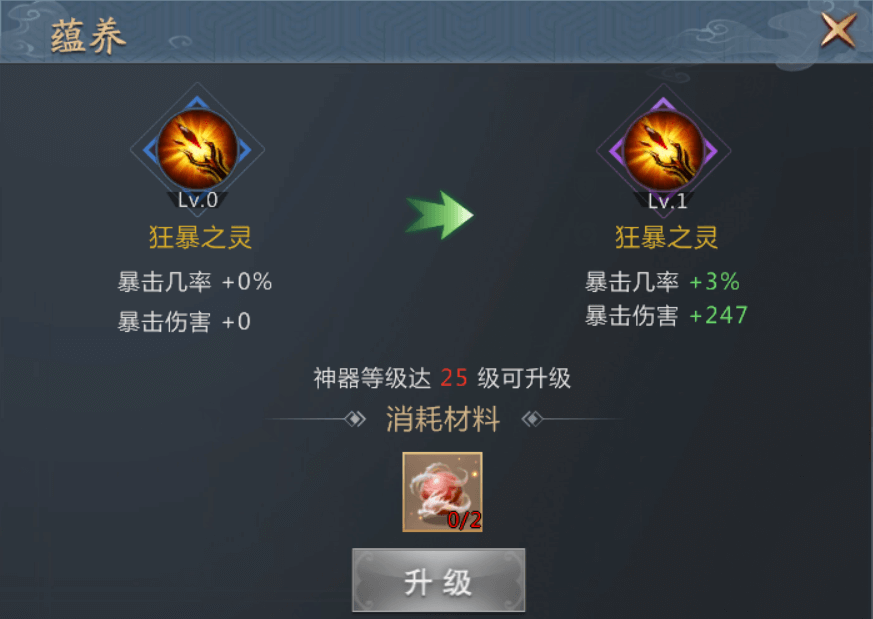This screenshot has height=619, width=873.
Task: Close the 蕴养 panel with the X
Action: click(x=838, y=30)
